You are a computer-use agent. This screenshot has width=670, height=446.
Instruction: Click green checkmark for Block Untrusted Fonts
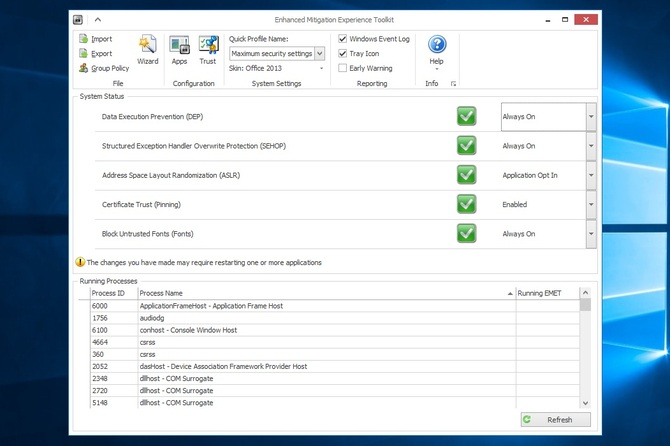pyautogui.click(x=466, y=234)
